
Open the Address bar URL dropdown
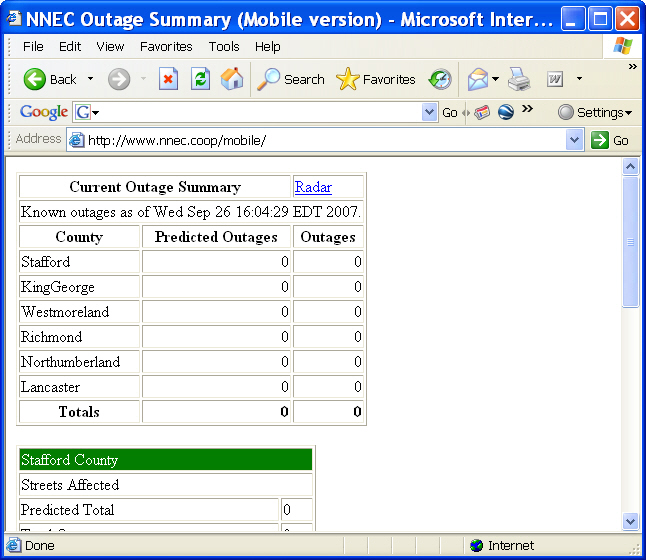pos(574,140)
